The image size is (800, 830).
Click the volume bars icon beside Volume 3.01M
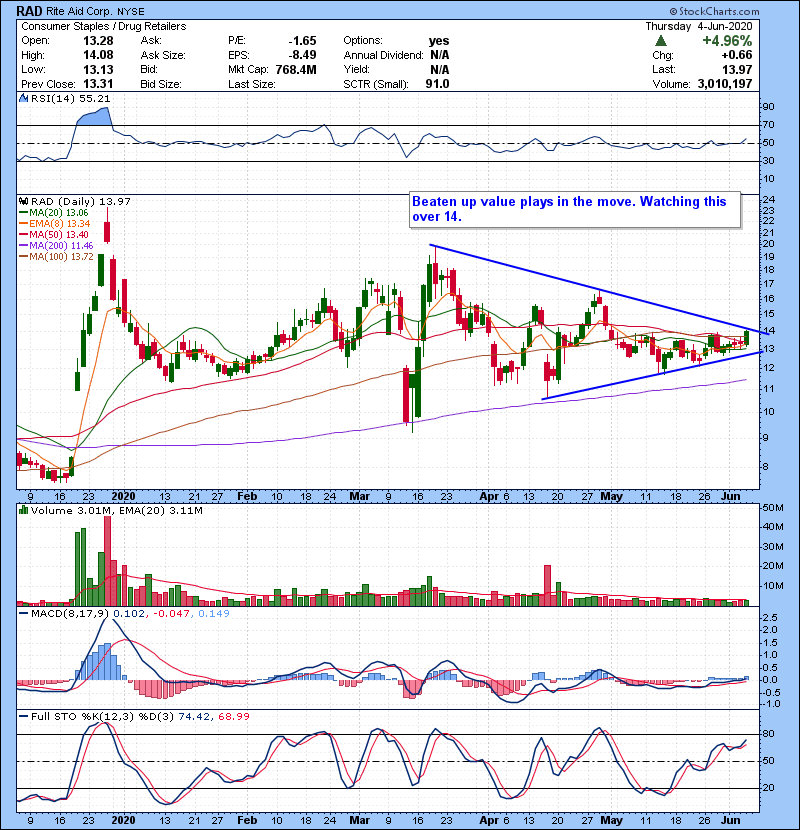(x=23, y=510)
